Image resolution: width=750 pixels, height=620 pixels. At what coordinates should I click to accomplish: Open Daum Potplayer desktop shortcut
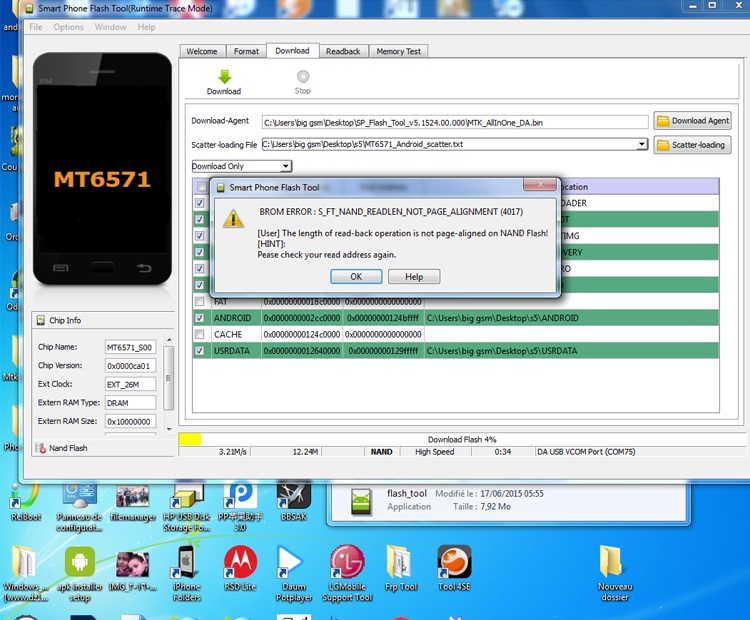click(x=294, y=573)
